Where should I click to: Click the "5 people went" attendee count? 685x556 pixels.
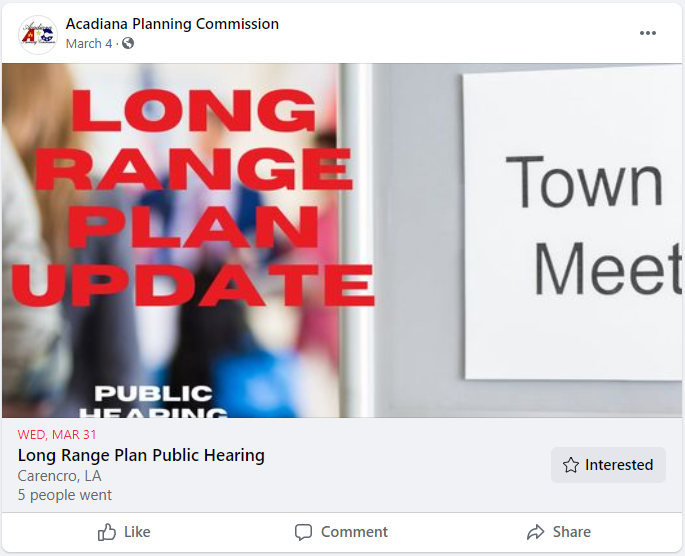[x=65, y=495]
